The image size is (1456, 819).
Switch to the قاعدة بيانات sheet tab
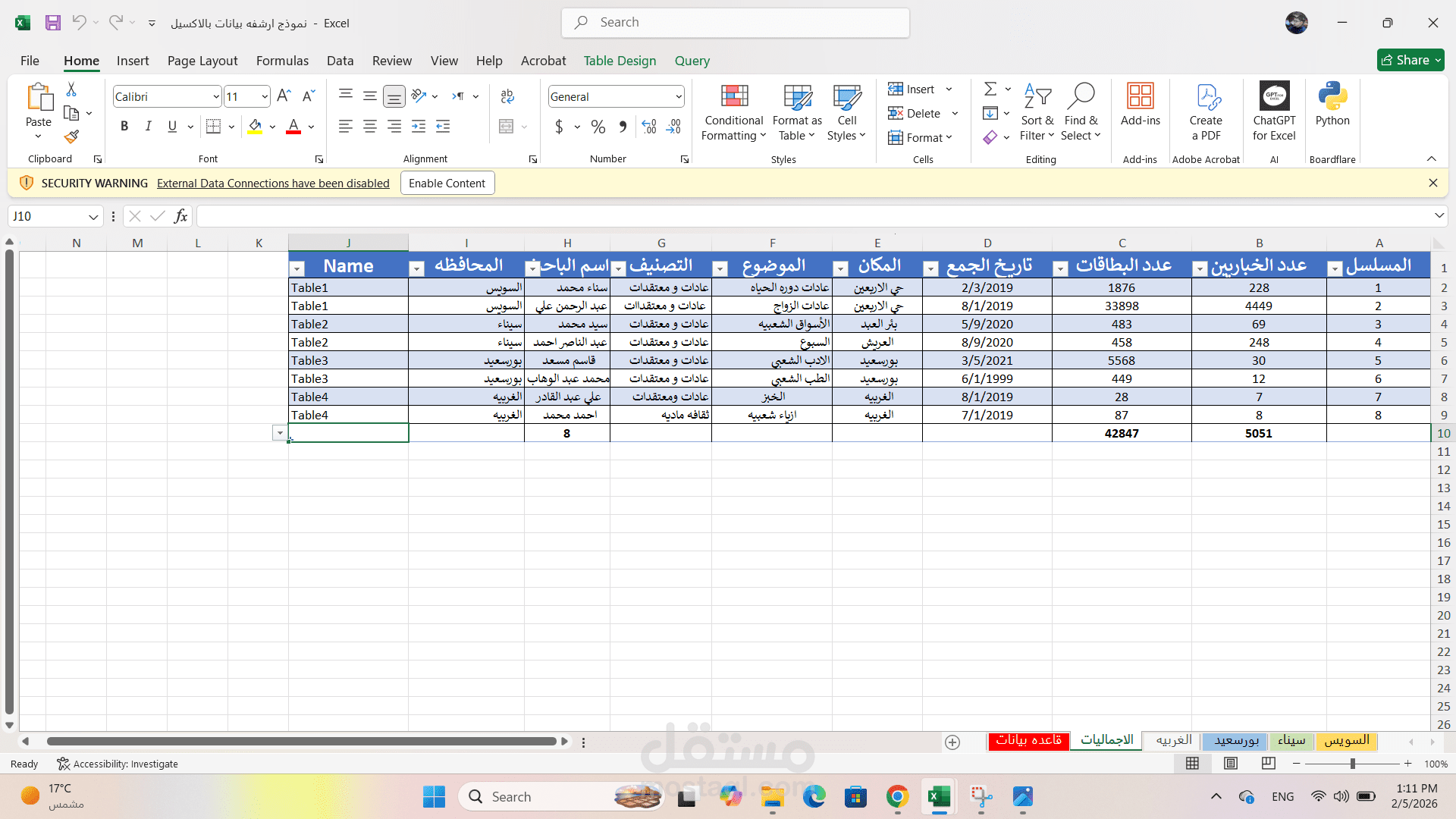(x=1028, y=741)
